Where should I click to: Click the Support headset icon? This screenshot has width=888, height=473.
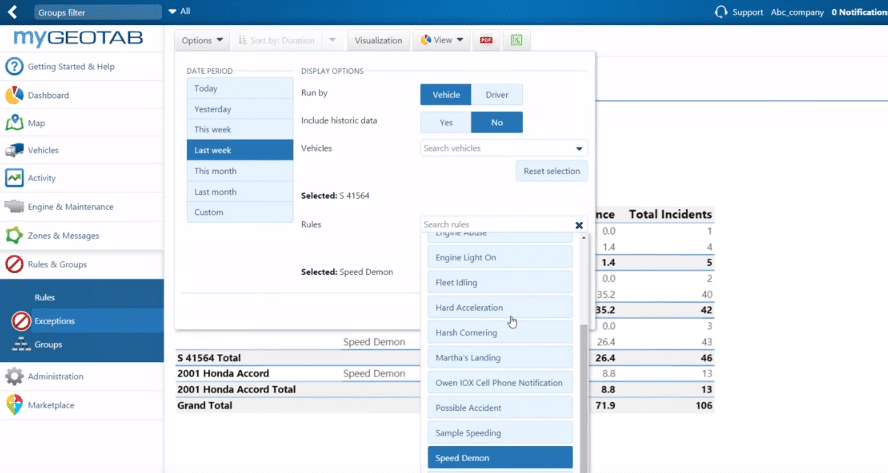(720, 12)
